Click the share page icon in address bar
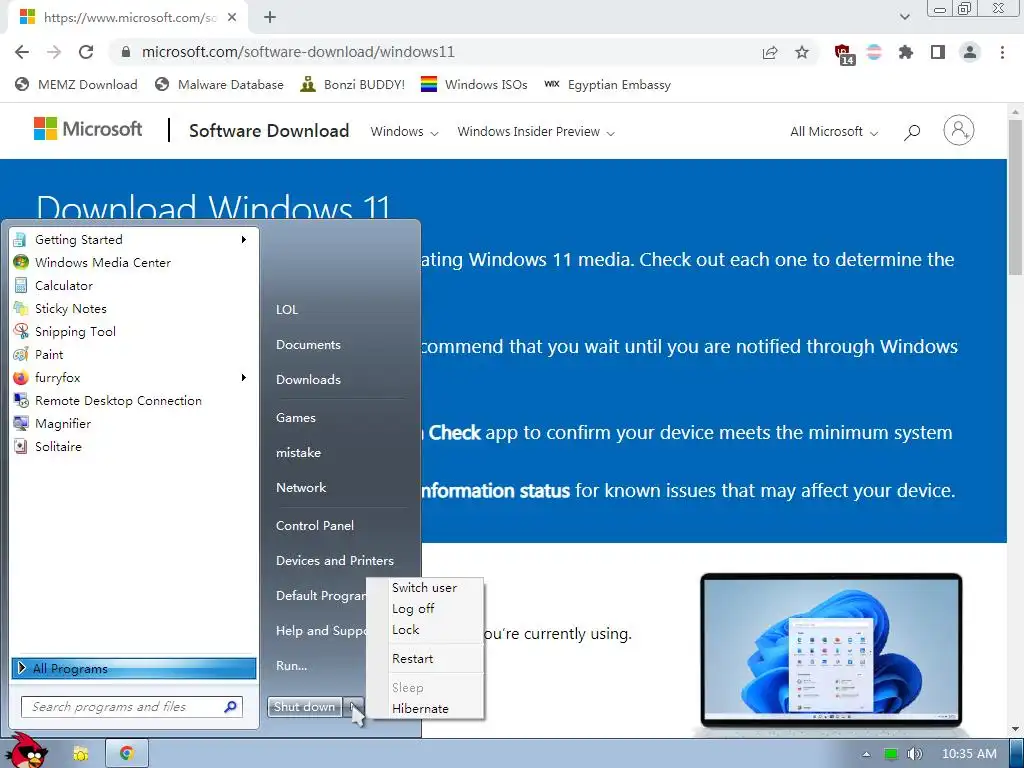Screen dimensions: 1024x768 (x=770, y=52)
